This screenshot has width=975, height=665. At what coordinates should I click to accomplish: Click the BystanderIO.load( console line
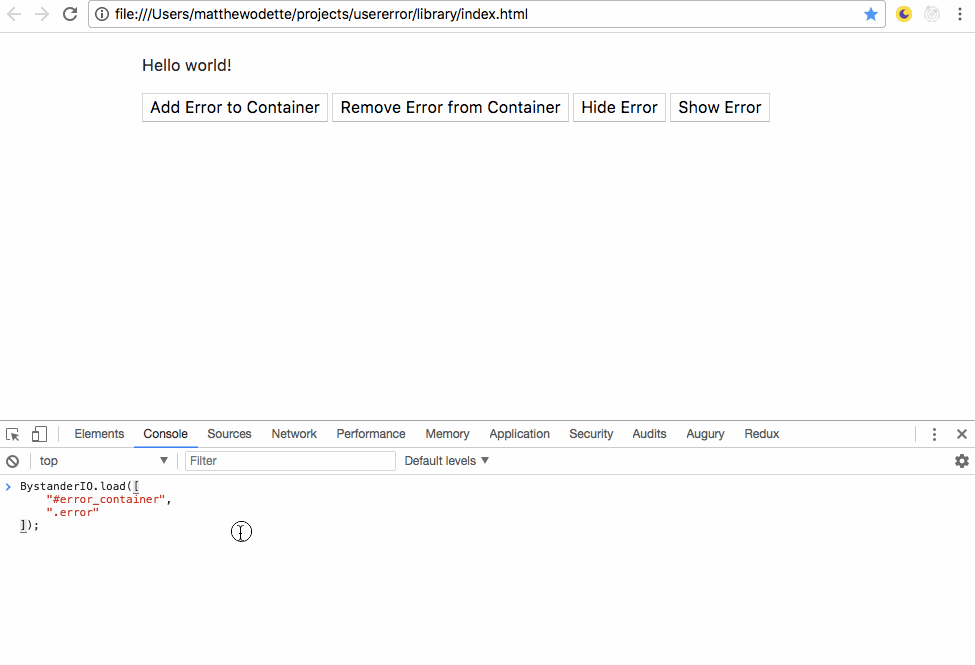coord(80,486)
